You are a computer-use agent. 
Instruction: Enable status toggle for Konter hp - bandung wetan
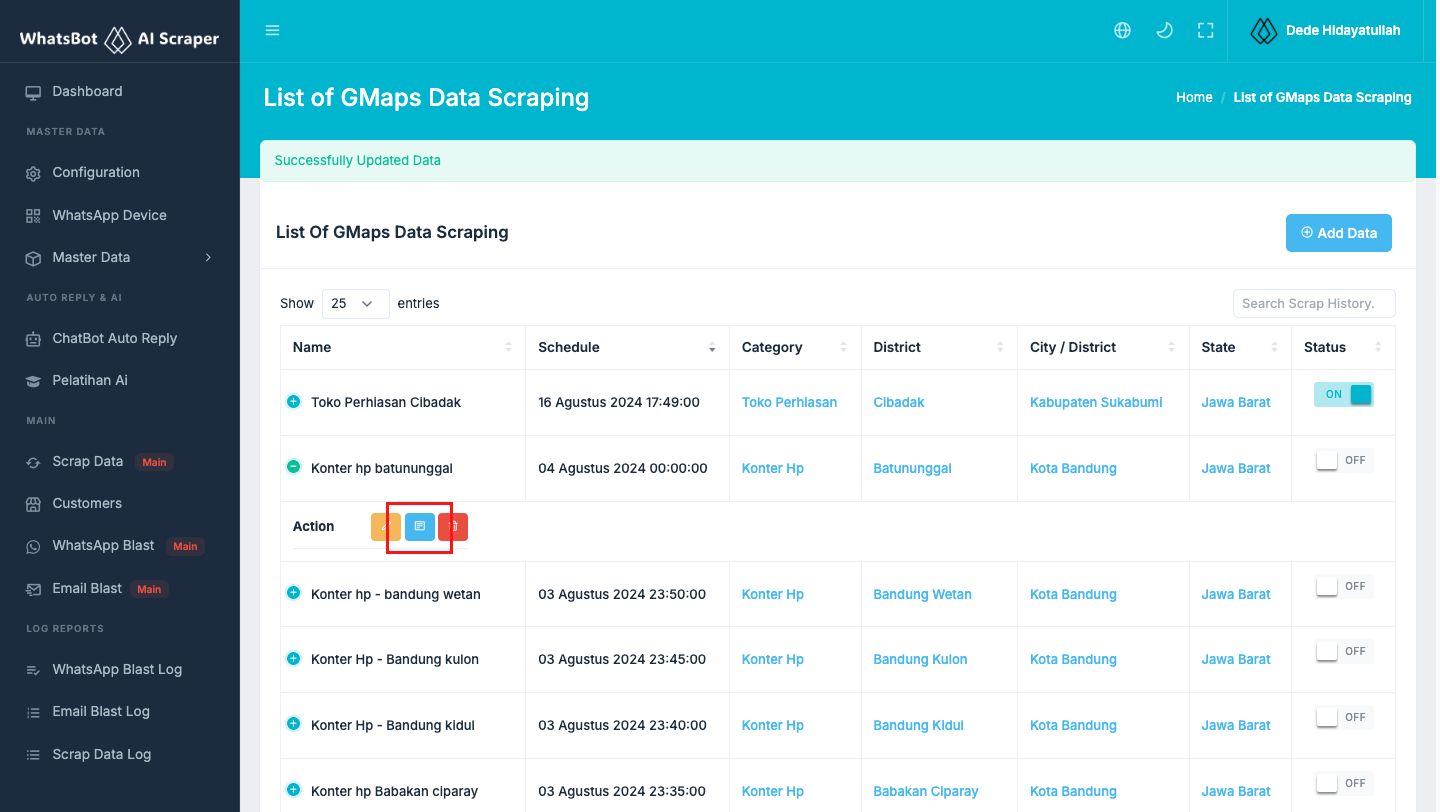coord(1343,586)
